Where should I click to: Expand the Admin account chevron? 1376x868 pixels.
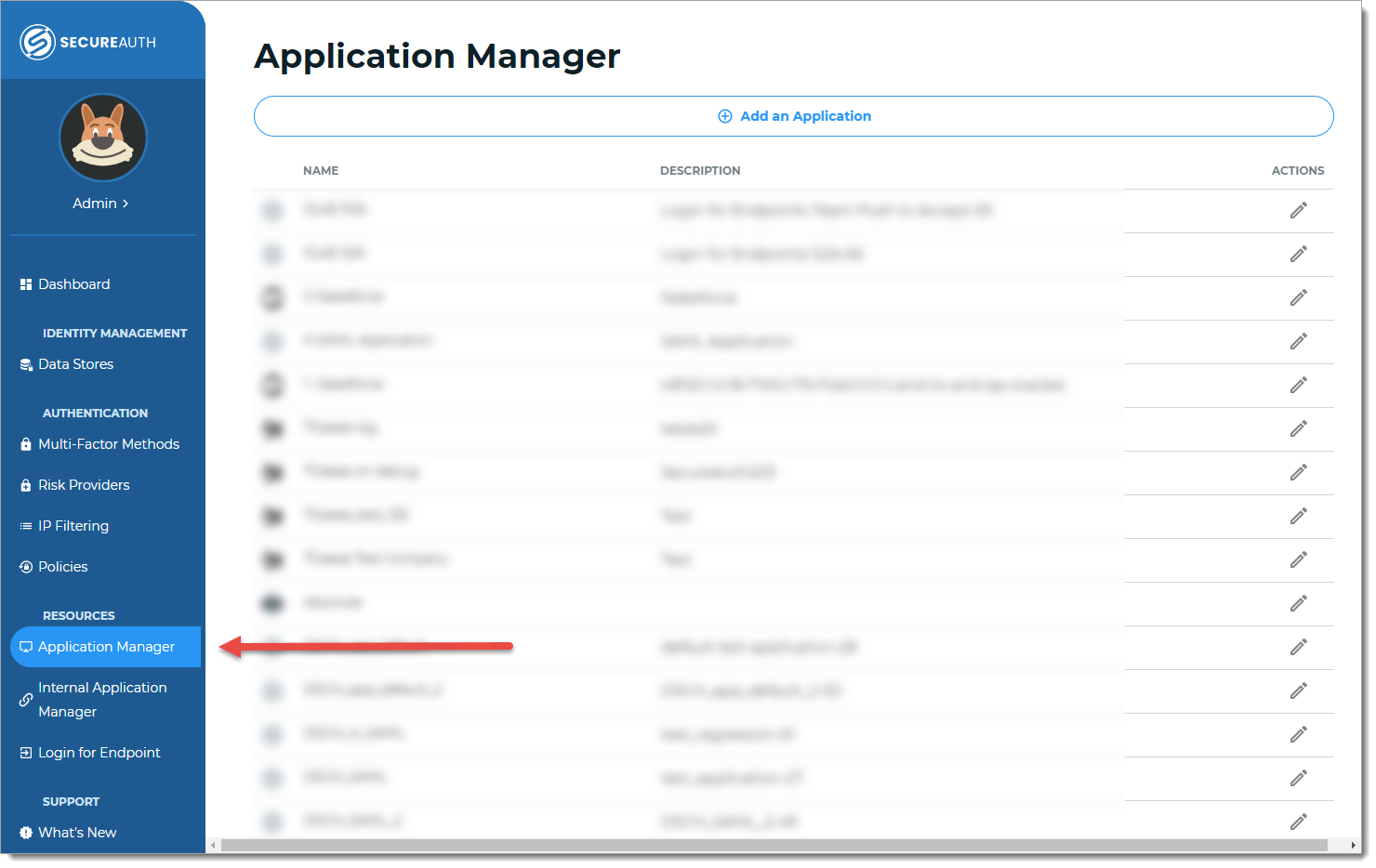click(x=124, y=204)
